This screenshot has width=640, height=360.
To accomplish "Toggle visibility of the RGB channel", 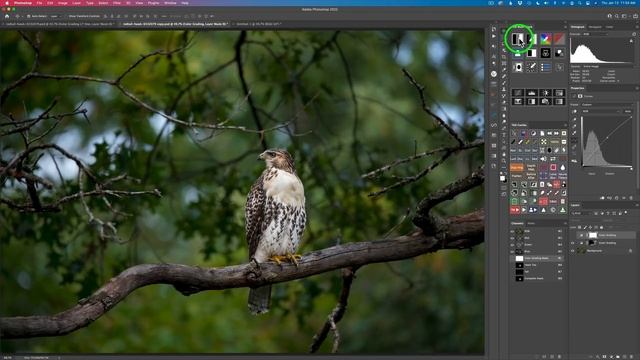I will tap(512, 231).
